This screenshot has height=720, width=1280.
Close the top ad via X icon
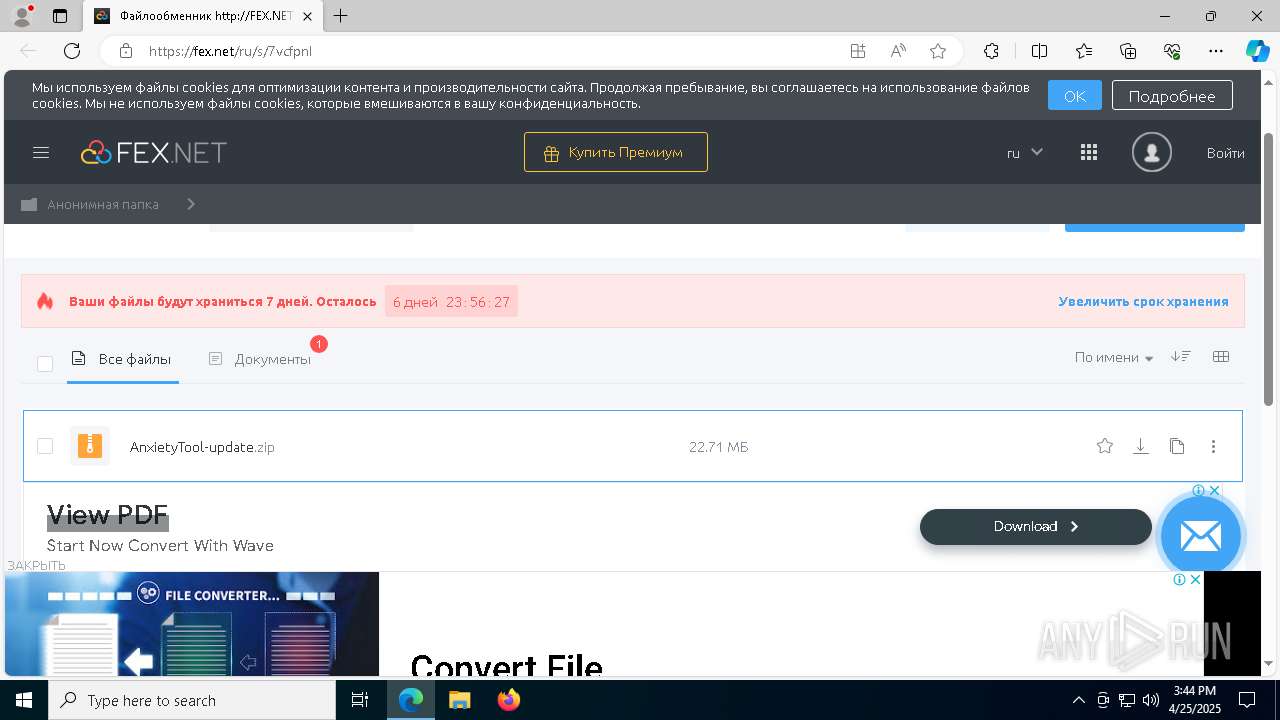coord(1214,491)
